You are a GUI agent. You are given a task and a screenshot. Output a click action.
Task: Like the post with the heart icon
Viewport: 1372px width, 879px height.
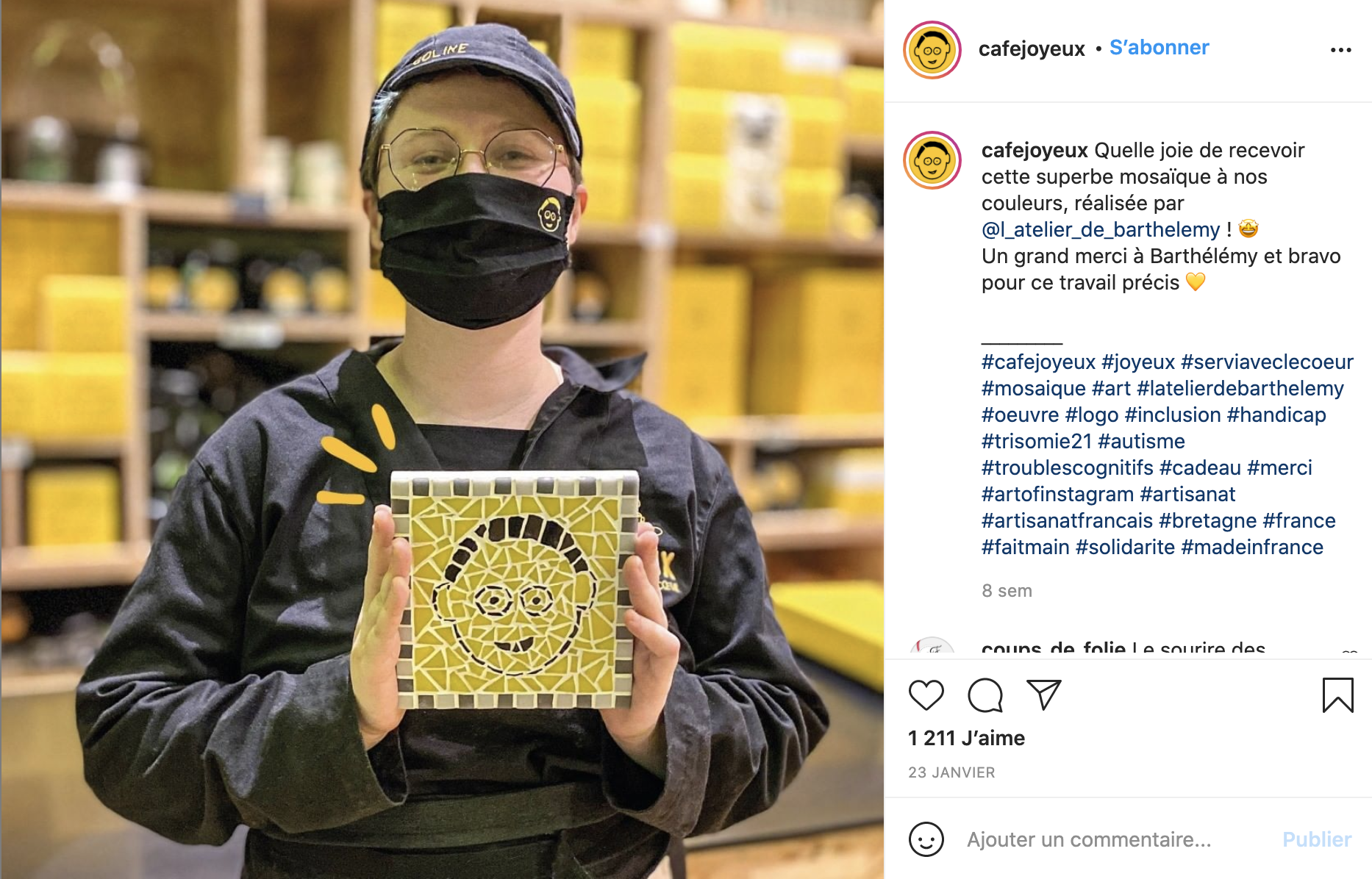926,695
